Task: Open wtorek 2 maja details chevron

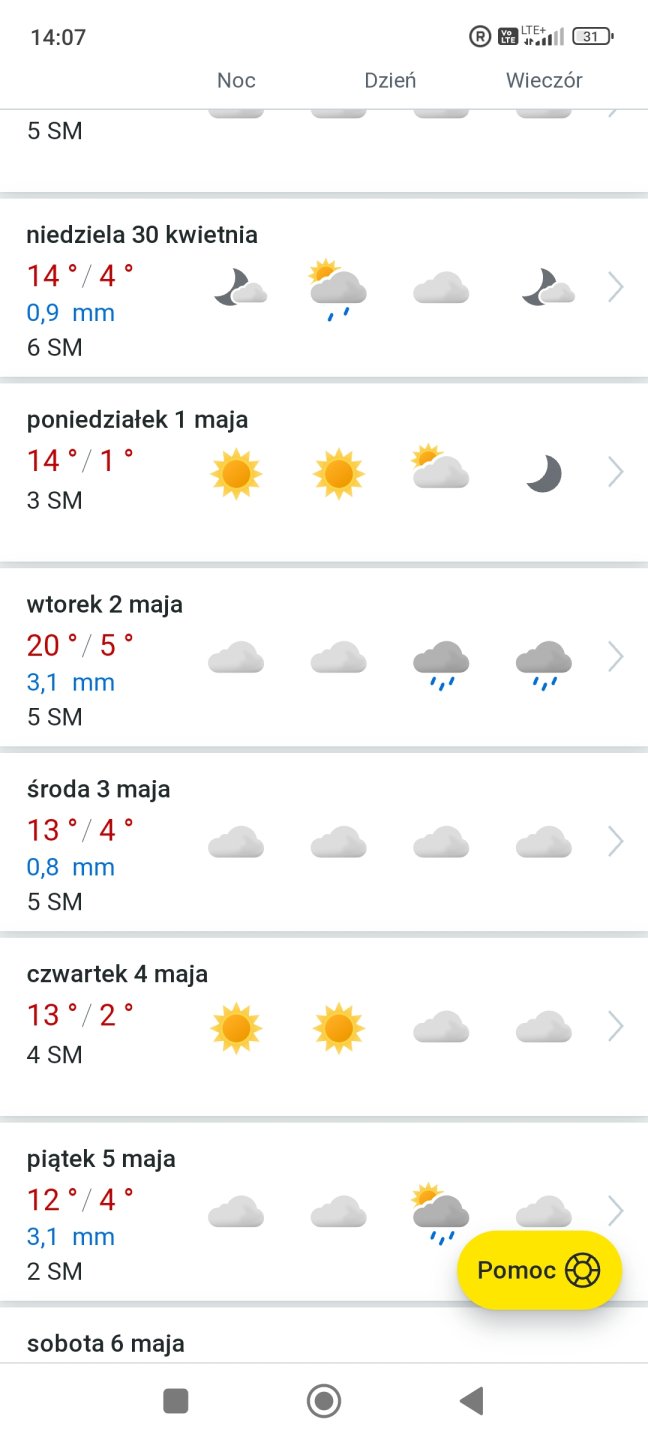Action: click(616, 657)
